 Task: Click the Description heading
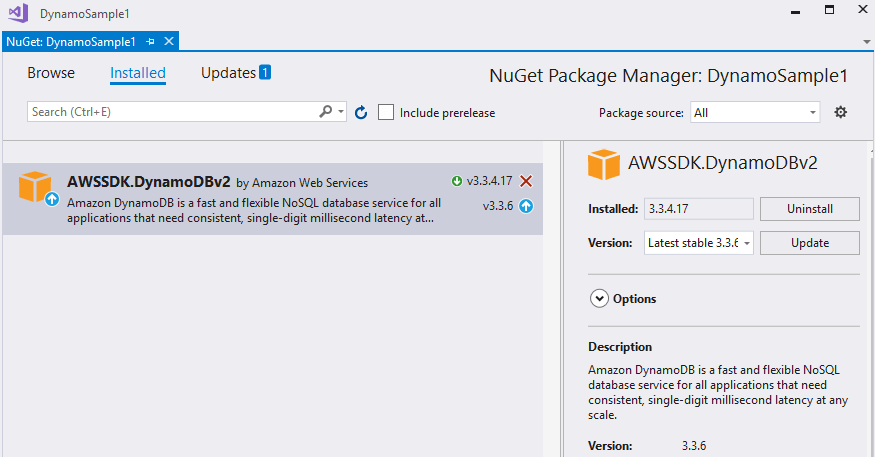click(x=620, y=347)
